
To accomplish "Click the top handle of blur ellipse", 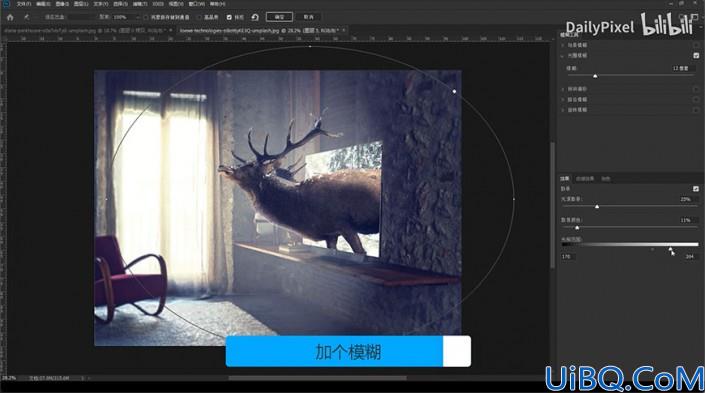I will point(310,46).
